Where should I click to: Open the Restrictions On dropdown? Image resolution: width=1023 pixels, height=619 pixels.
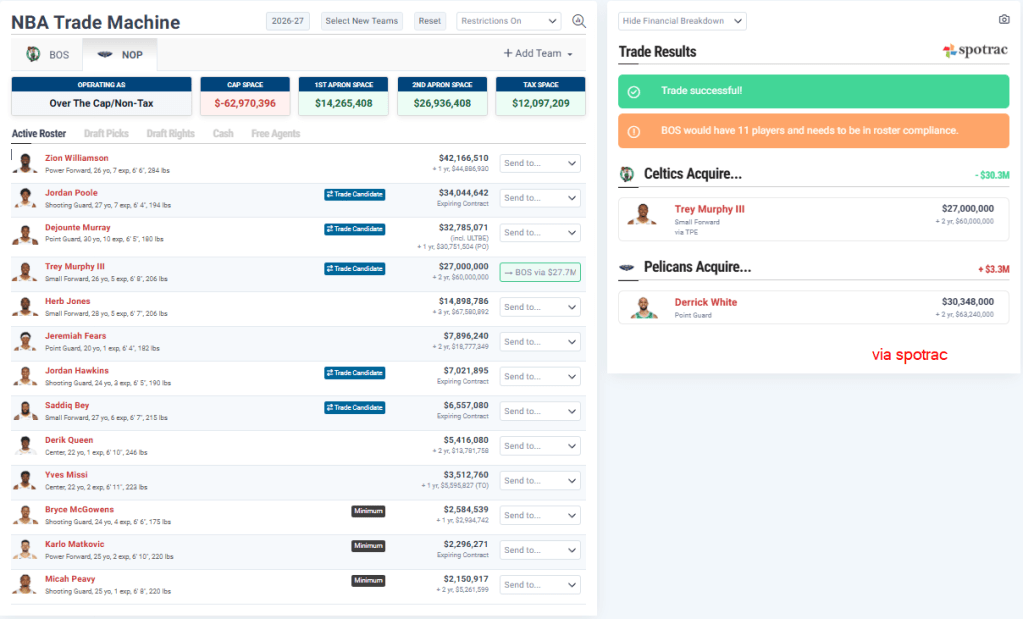pyautogui.click(x=508, y=21)
